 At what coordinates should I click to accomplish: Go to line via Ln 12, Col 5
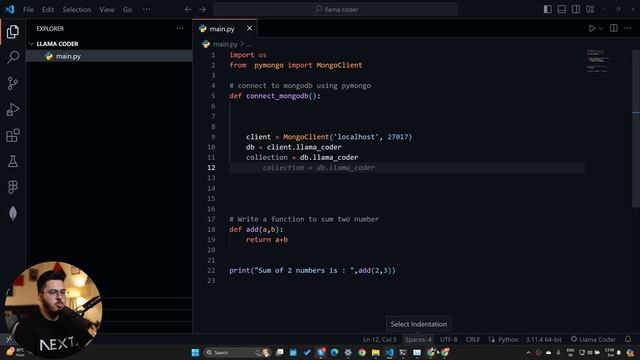click(380, 339)
